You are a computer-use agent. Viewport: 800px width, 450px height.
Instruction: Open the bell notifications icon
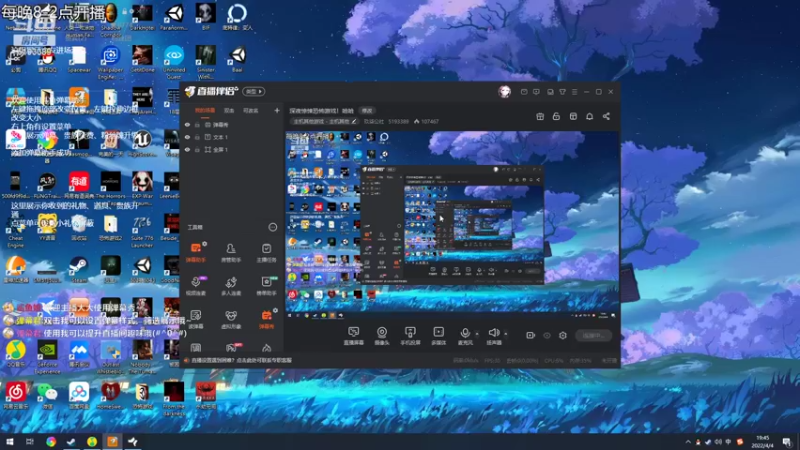click(589, 116)
